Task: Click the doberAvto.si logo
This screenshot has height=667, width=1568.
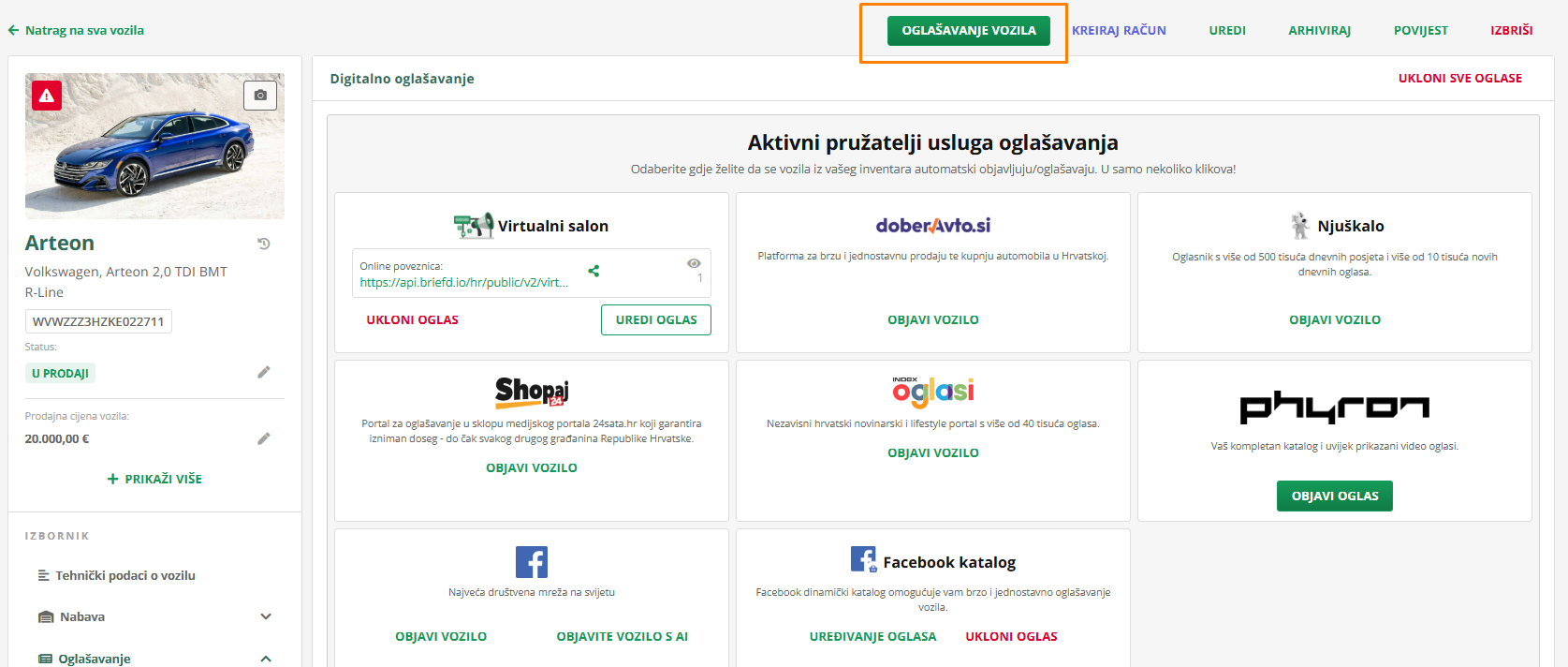Action: (x=933, y=226)
